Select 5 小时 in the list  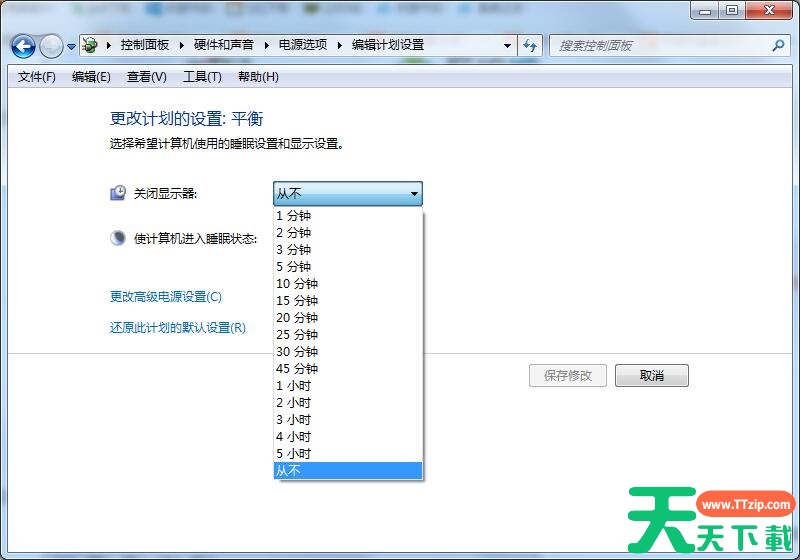pyautogui.click(x=348, y=454)
